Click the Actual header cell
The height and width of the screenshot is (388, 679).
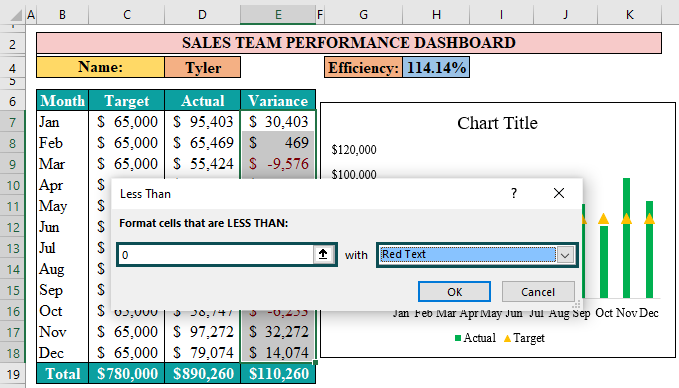(203, 101)
